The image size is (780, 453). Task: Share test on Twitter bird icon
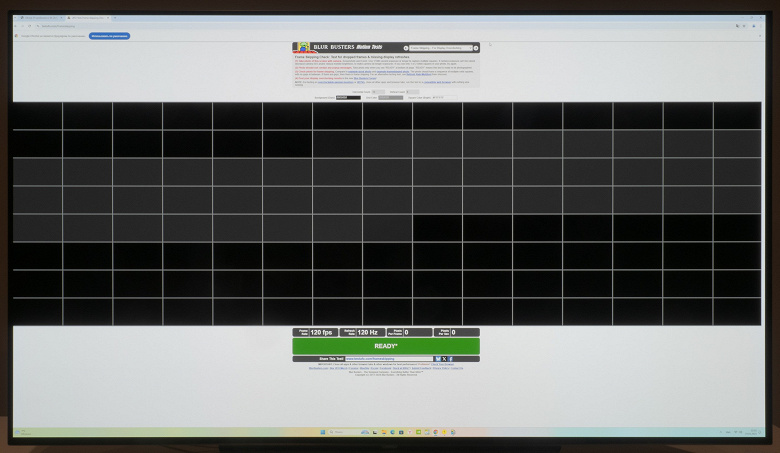tap(438, 359)
